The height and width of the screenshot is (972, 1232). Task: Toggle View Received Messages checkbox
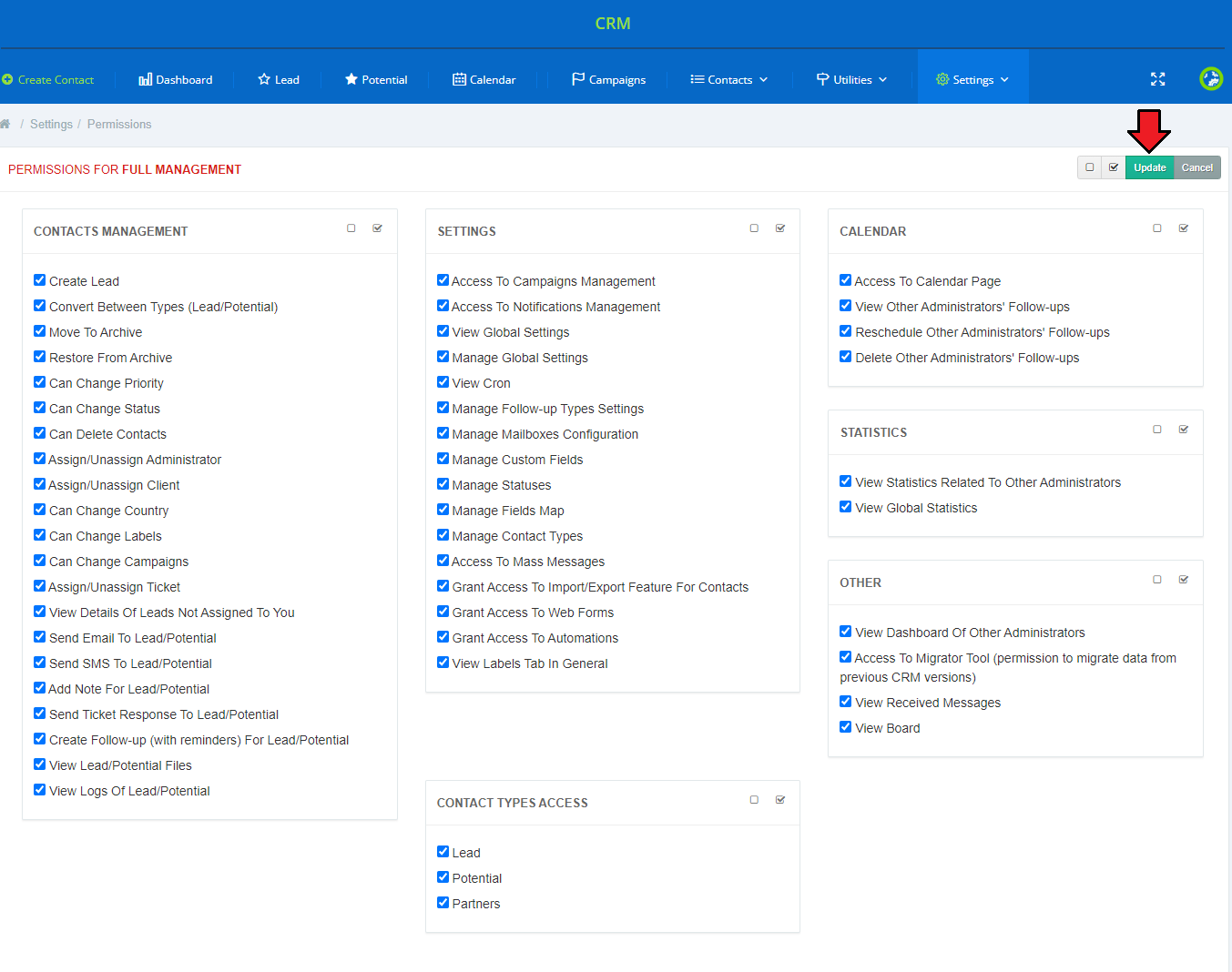click(845, 702)
